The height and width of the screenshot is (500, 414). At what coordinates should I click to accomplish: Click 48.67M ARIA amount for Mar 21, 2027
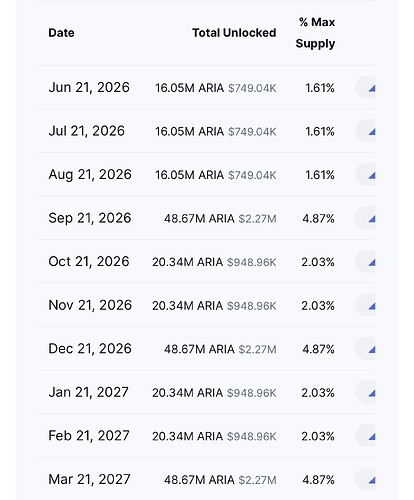click(199, 480)
